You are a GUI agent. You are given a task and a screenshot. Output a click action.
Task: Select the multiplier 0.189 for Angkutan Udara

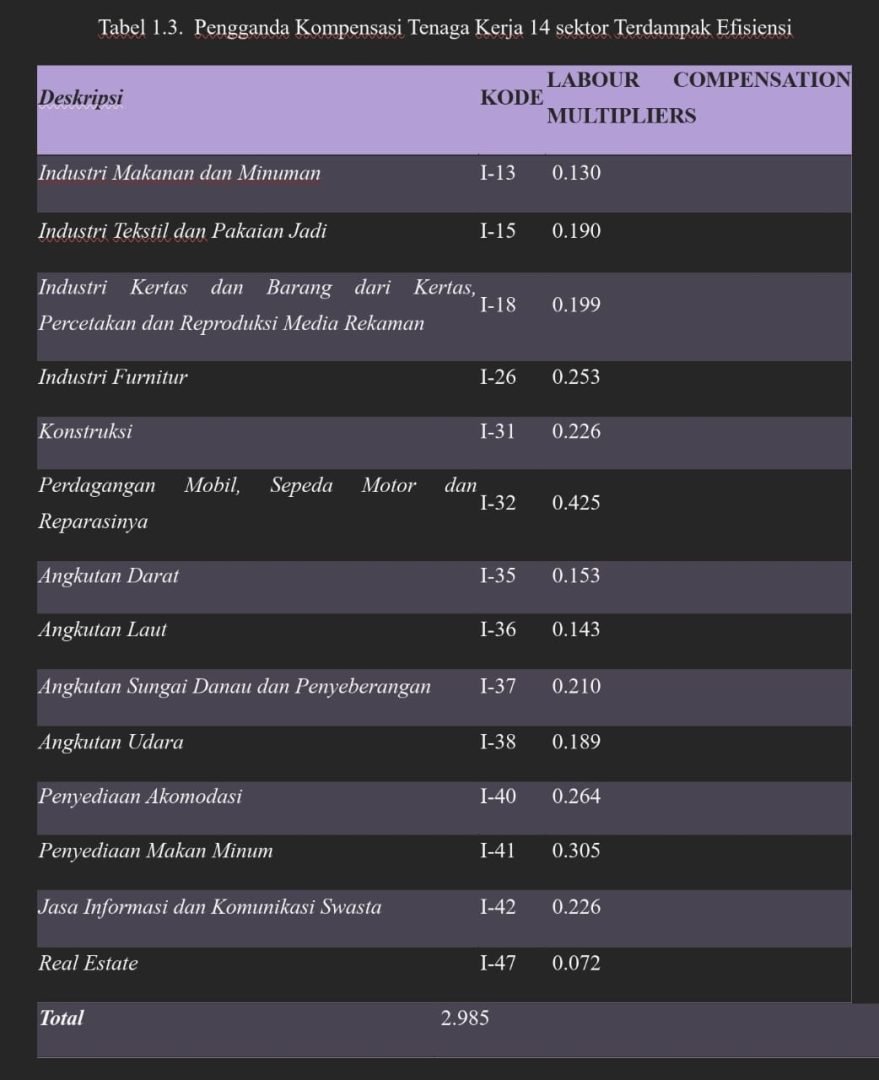pyautogui.click(x=576, y=742)
